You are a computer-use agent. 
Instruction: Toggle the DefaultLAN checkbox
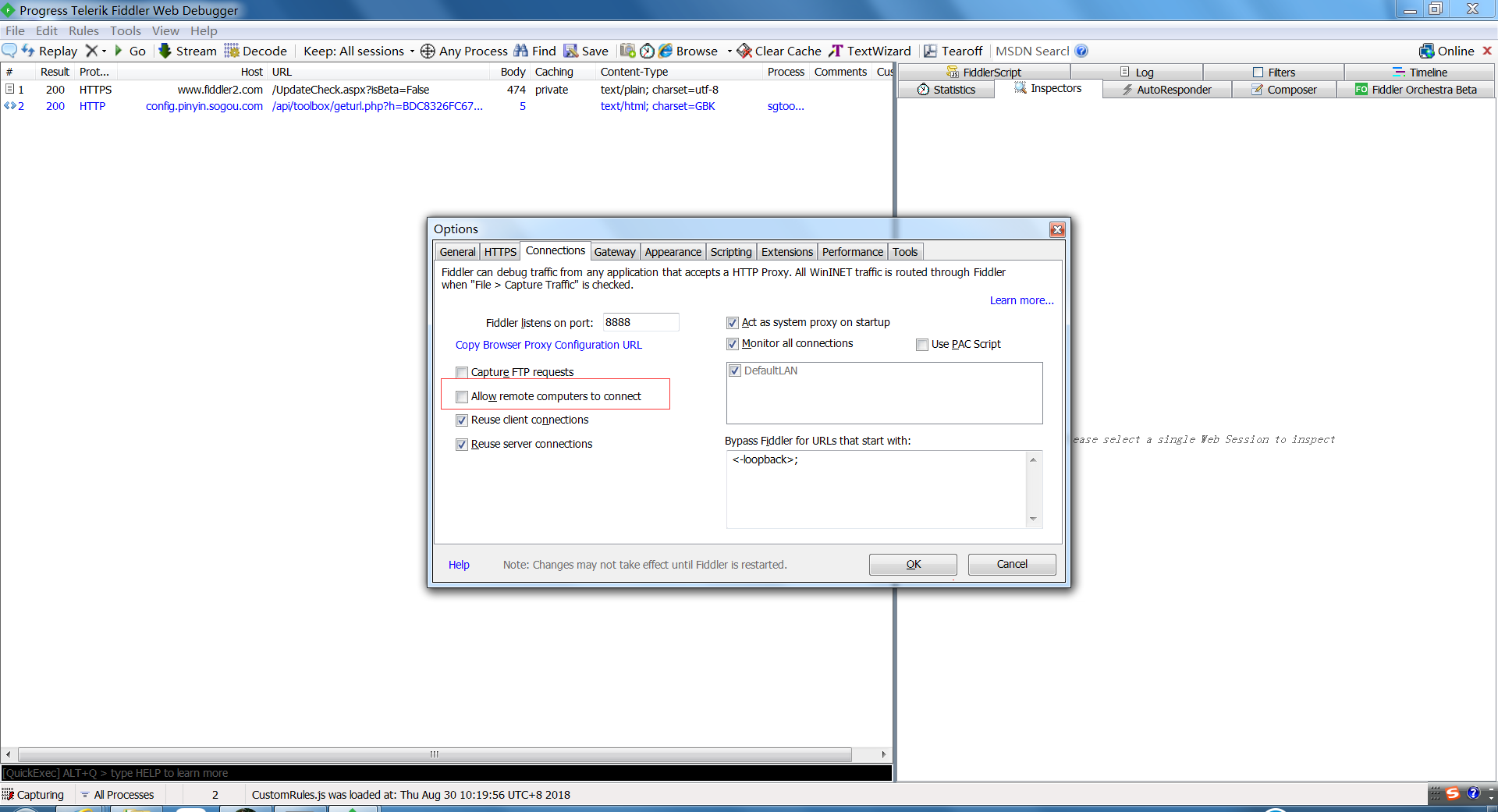[x=735, y=371]
